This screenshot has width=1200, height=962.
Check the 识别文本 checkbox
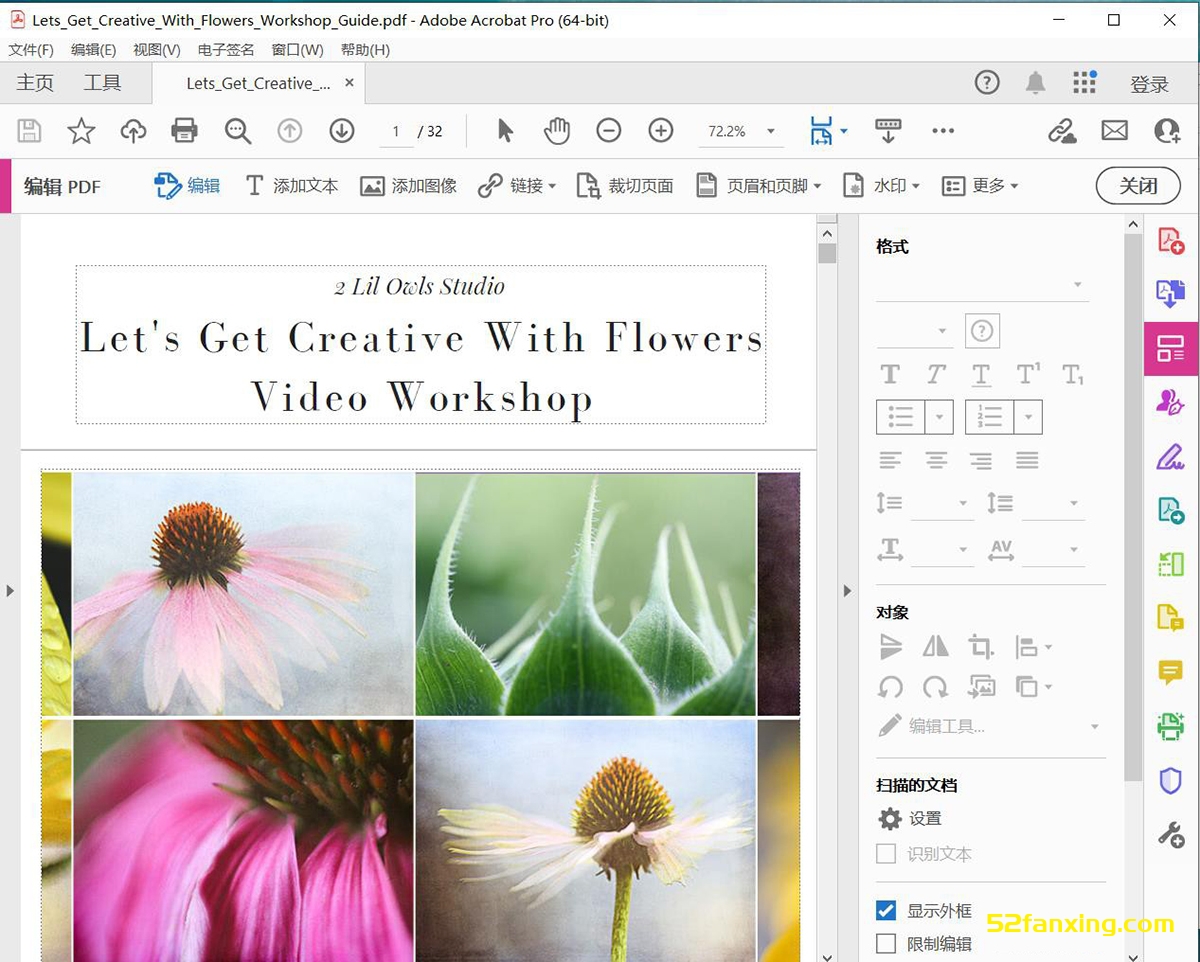886,854
